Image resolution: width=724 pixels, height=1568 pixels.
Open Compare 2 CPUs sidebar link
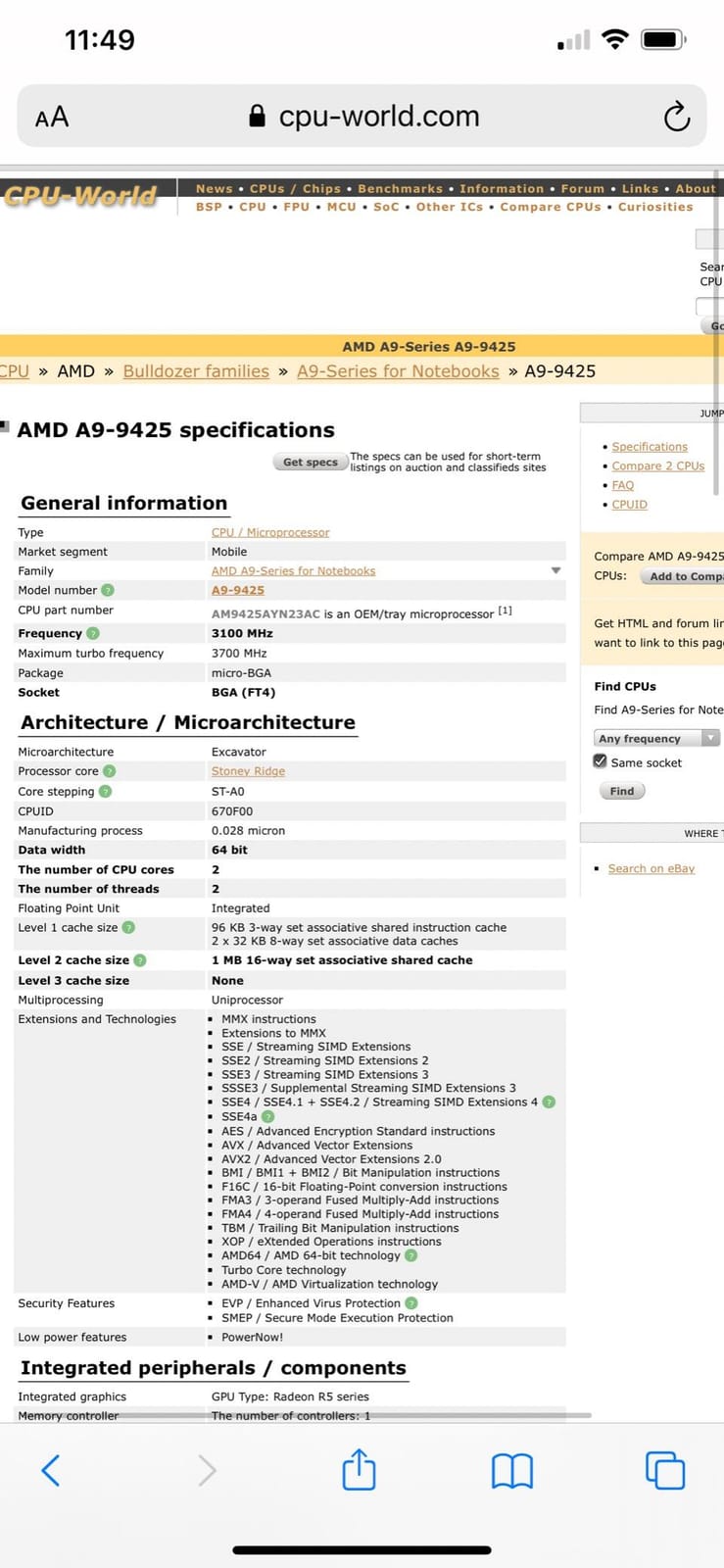point(658,465)
